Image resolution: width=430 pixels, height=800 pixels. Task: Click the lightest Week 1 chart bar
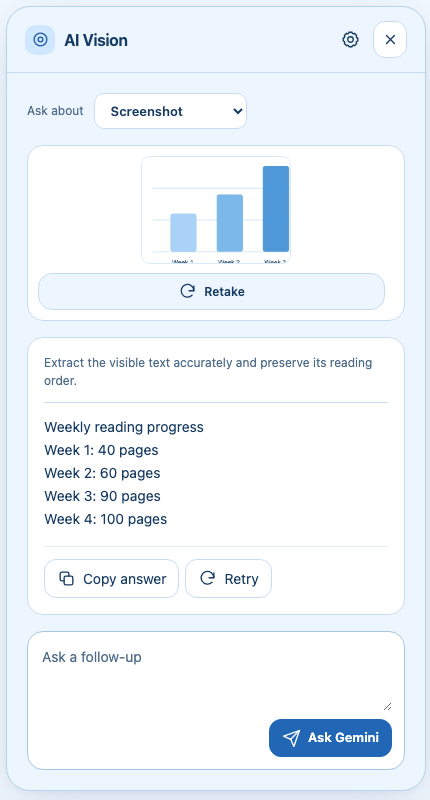183,233
